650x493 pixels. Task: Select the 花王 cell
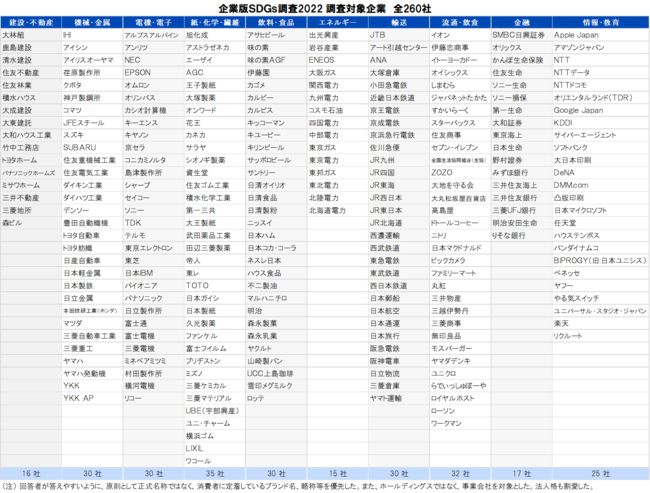[x=215, y=123]
